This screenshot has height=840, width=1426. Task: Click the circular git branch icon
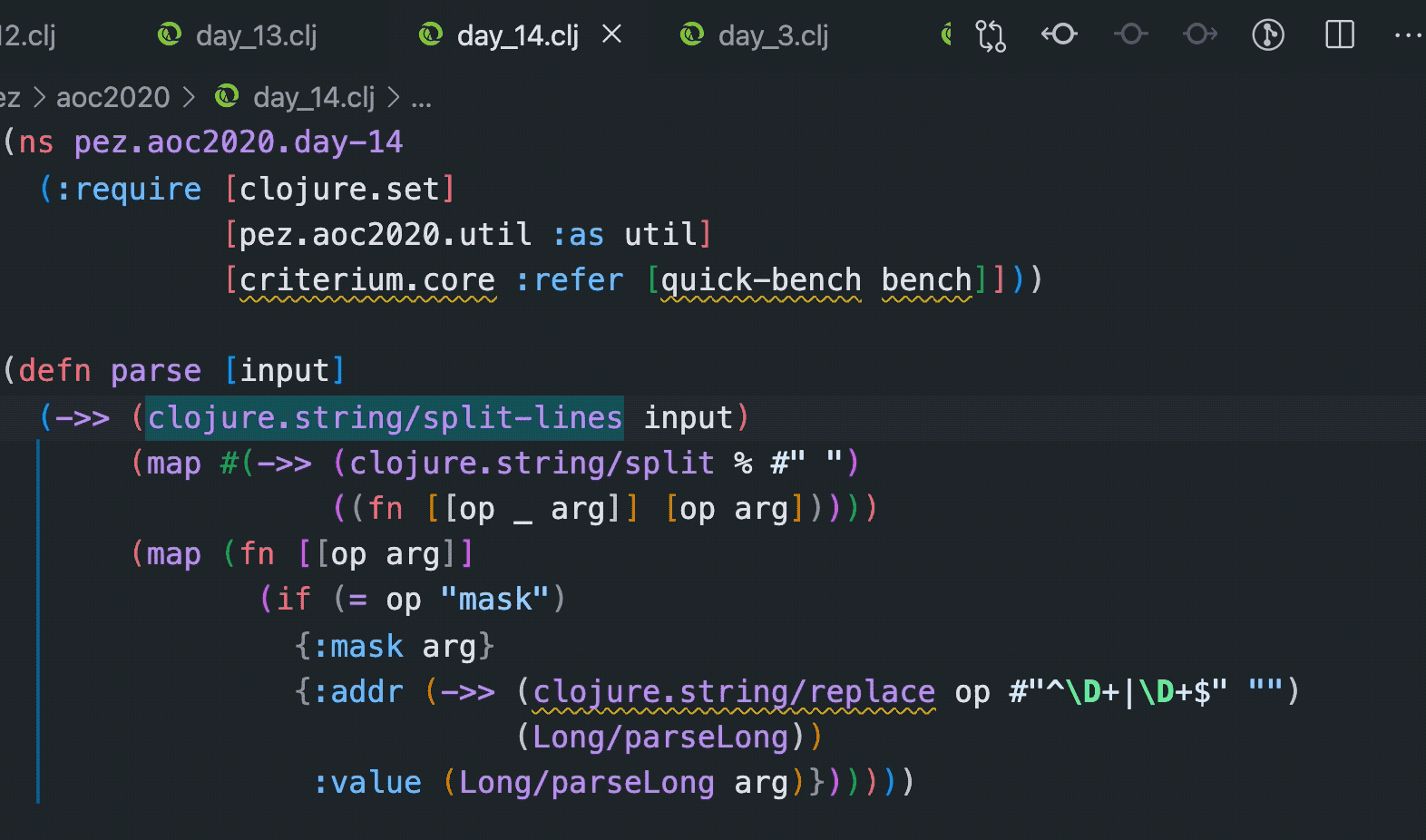1267,35
